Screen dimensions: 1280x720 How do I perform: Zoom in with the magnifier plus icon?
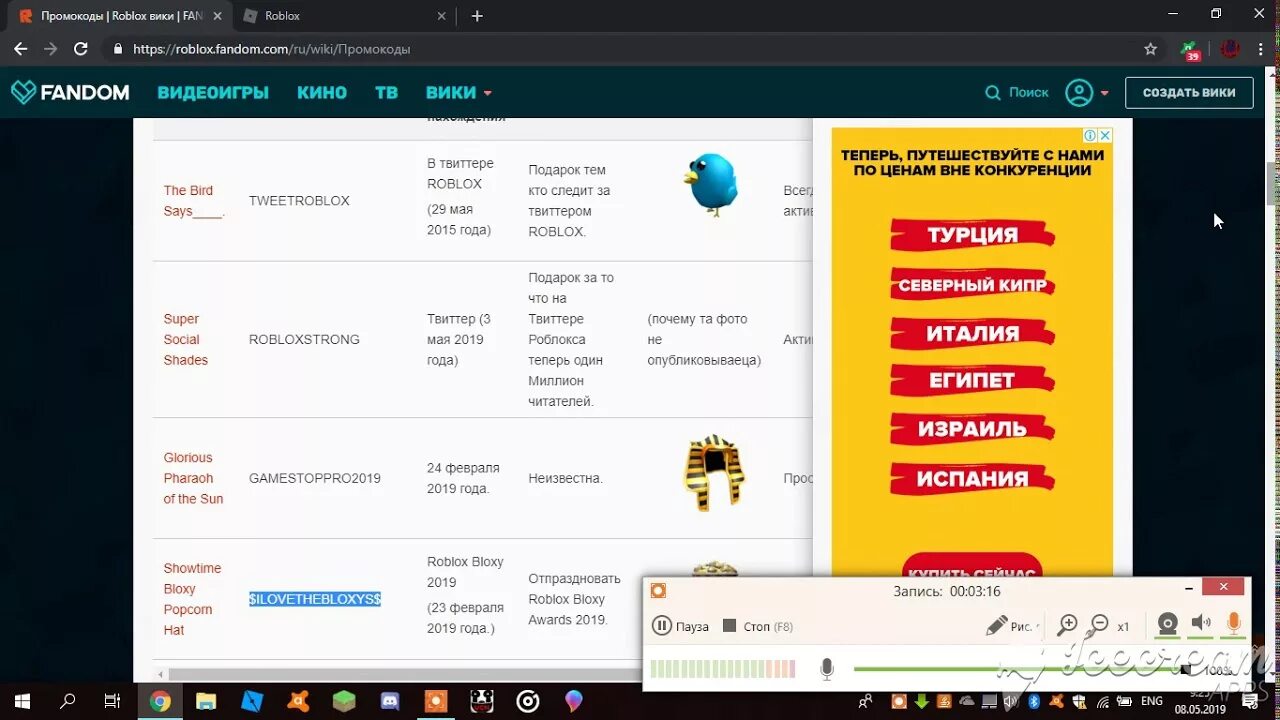coord(1068,625)
